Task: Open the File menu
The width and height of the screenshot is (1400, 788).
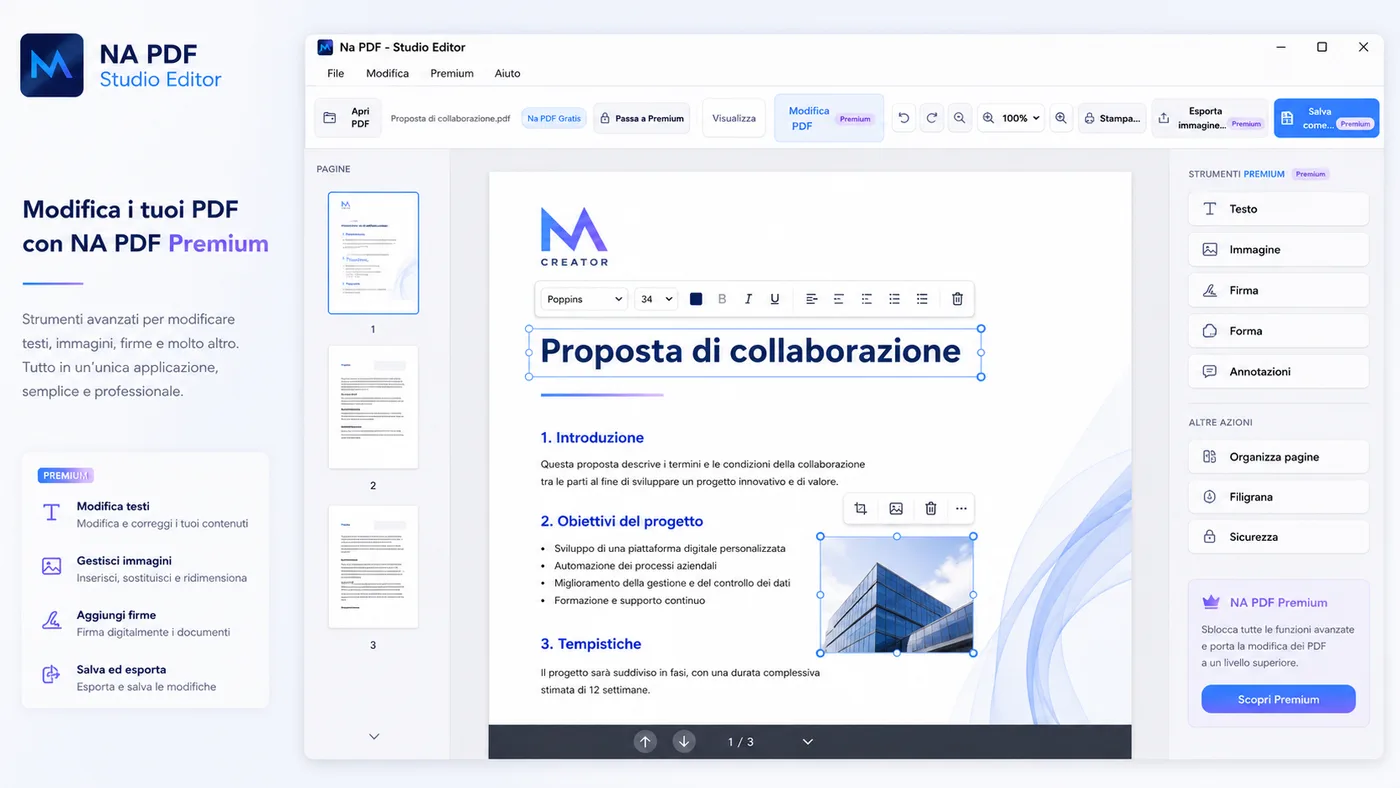Action: [336, 73]
